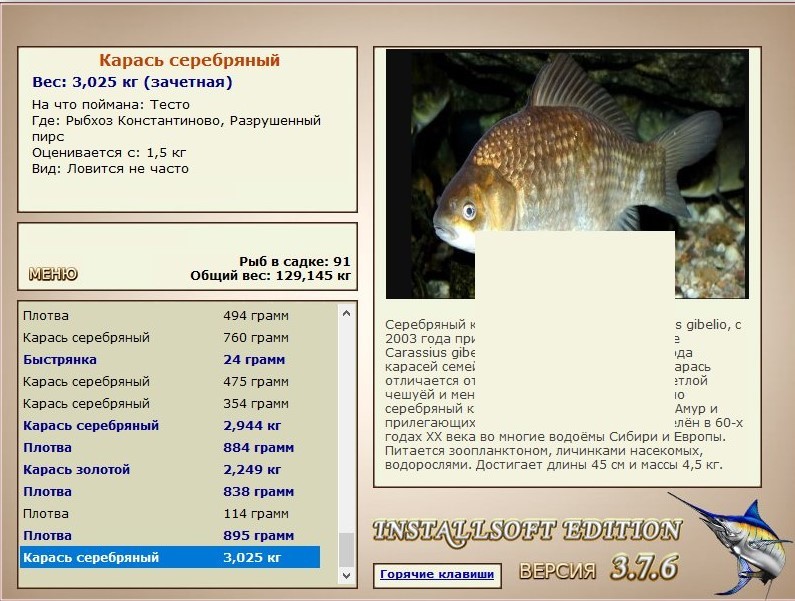Click the Рыб в садке: 91 text
Image resolution: width=795 pixels, height=601 pixels.
click(295, 262)
